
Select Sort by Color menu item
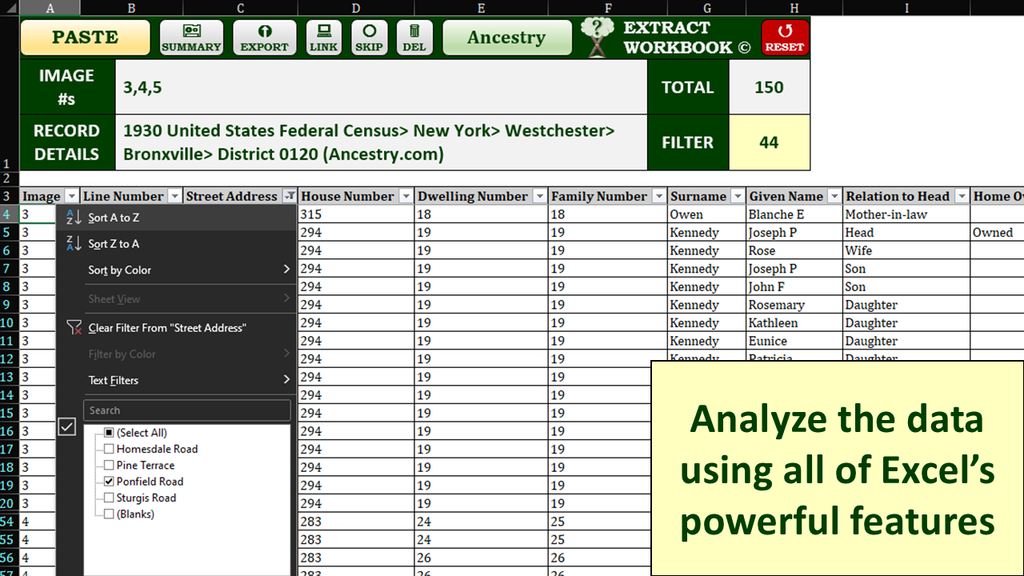pos(120,270)
